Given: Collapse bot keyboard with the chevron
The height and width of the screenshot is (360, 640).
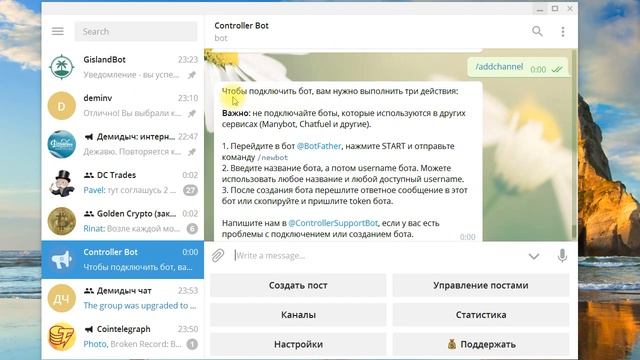Looking at the screenshot, I should click(534, 256).
